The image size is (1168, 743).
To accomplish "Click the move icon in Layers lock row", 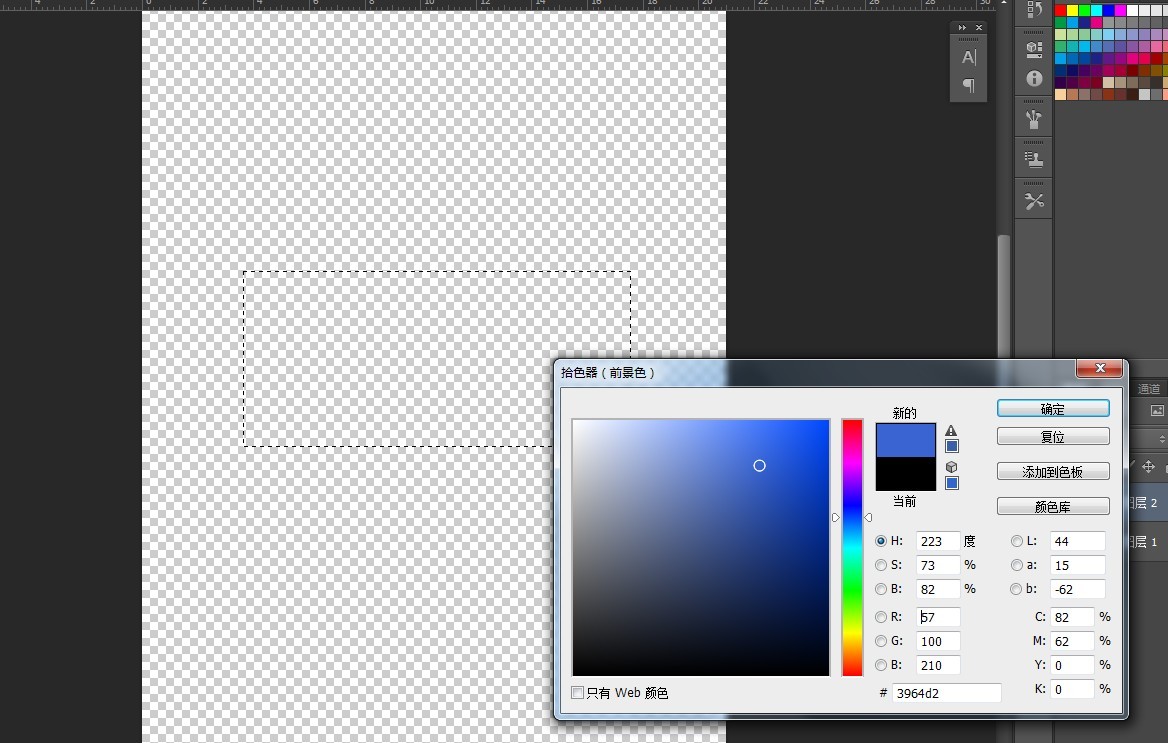I will 1148,467.
